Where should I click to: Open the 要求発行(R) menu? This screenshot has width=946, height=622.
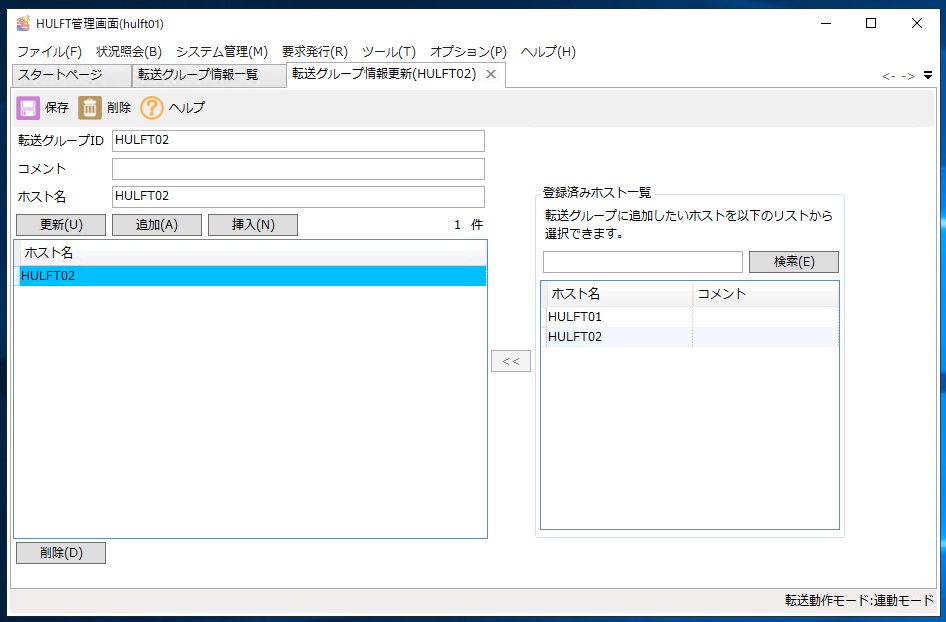(x=314, y=52)
